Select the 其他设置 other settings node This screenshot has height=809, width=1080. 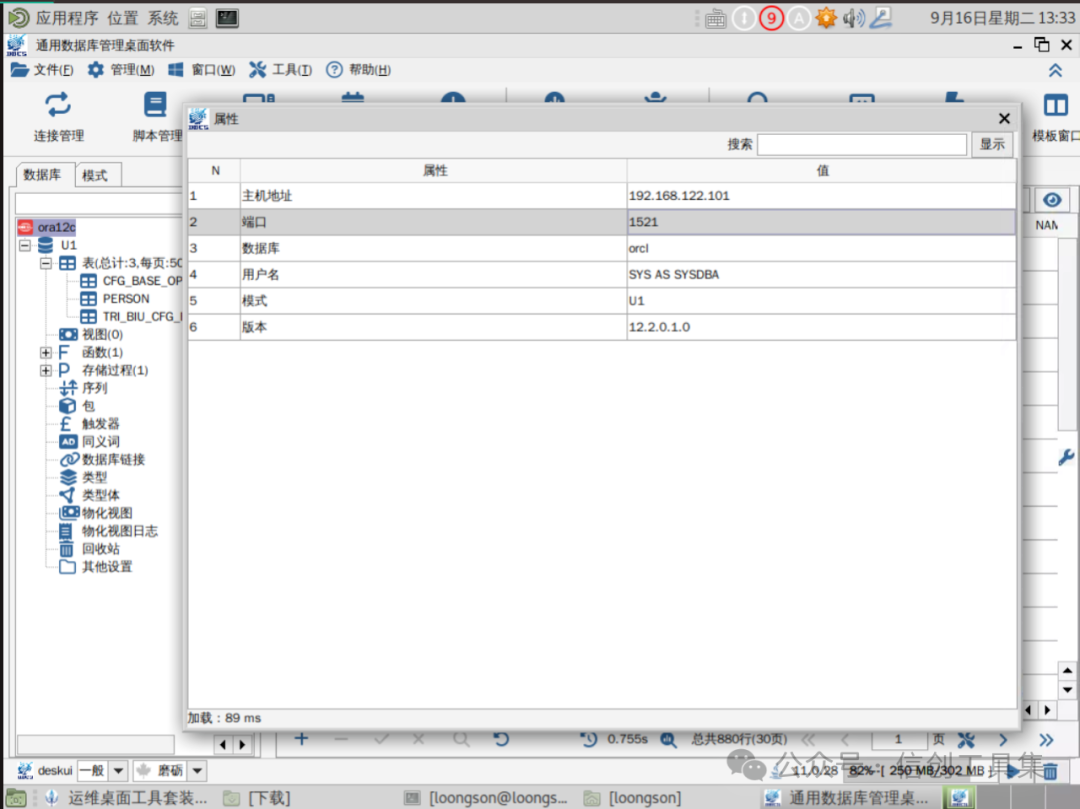(x=107, y=567)
